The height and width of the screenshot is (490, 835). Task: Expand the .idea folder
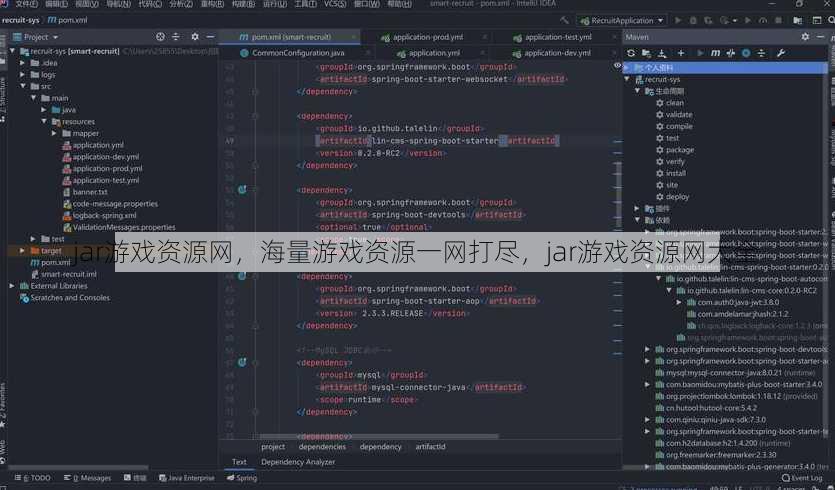coord(22,63)
